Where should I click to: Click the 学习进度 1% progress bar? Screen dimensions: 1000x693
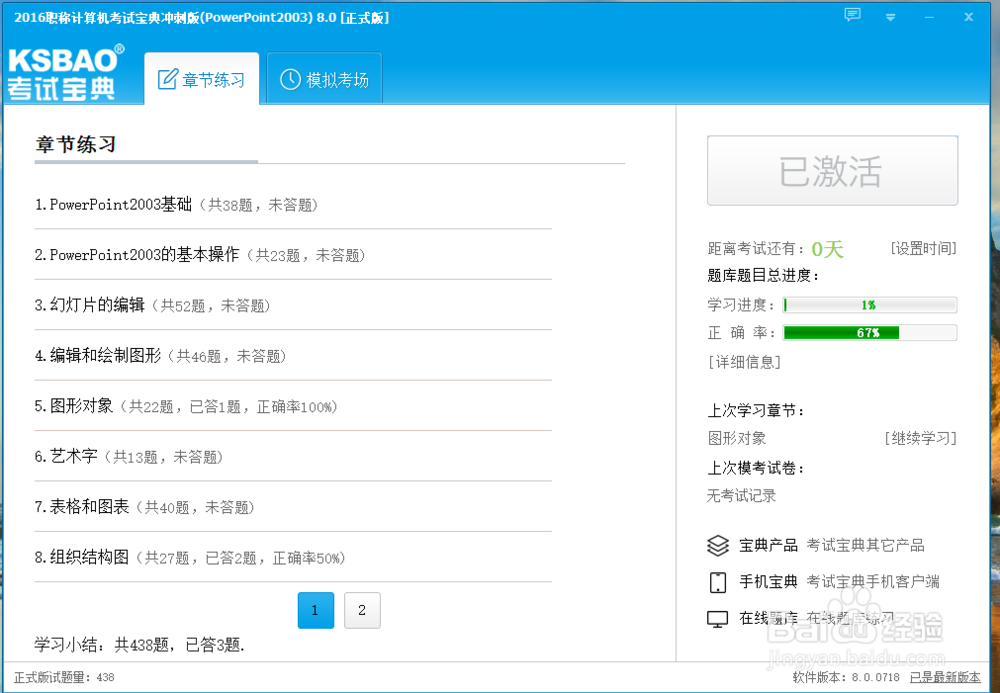pyautogui.click(x=870, y=305)
